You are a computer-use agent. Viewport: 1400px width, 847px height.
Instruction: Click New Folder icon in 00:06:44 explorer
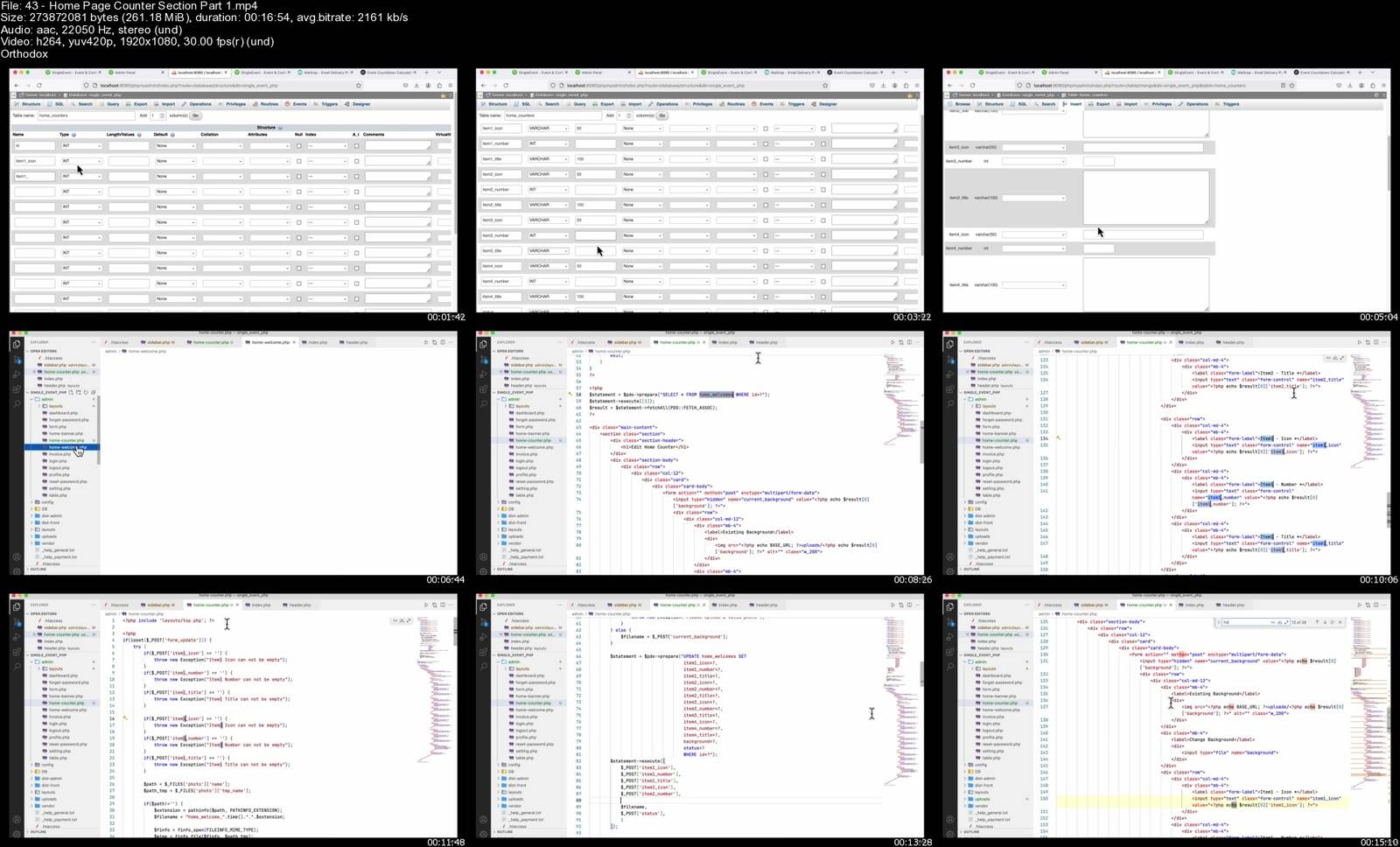[x=80, y=392]
